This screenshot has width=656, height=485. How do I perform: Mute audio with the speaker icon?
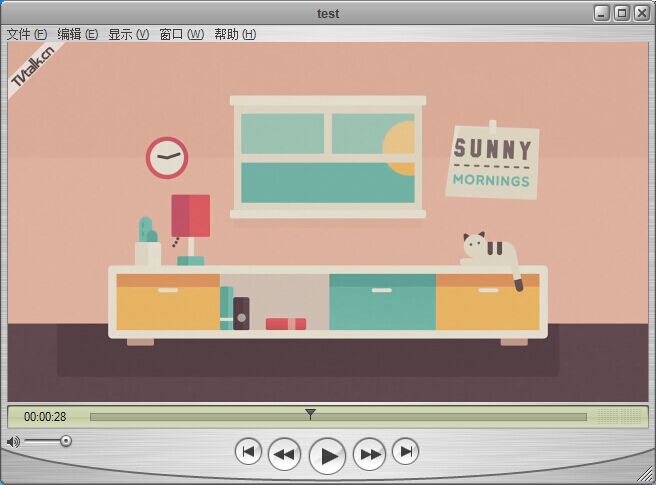click(13, 441)
